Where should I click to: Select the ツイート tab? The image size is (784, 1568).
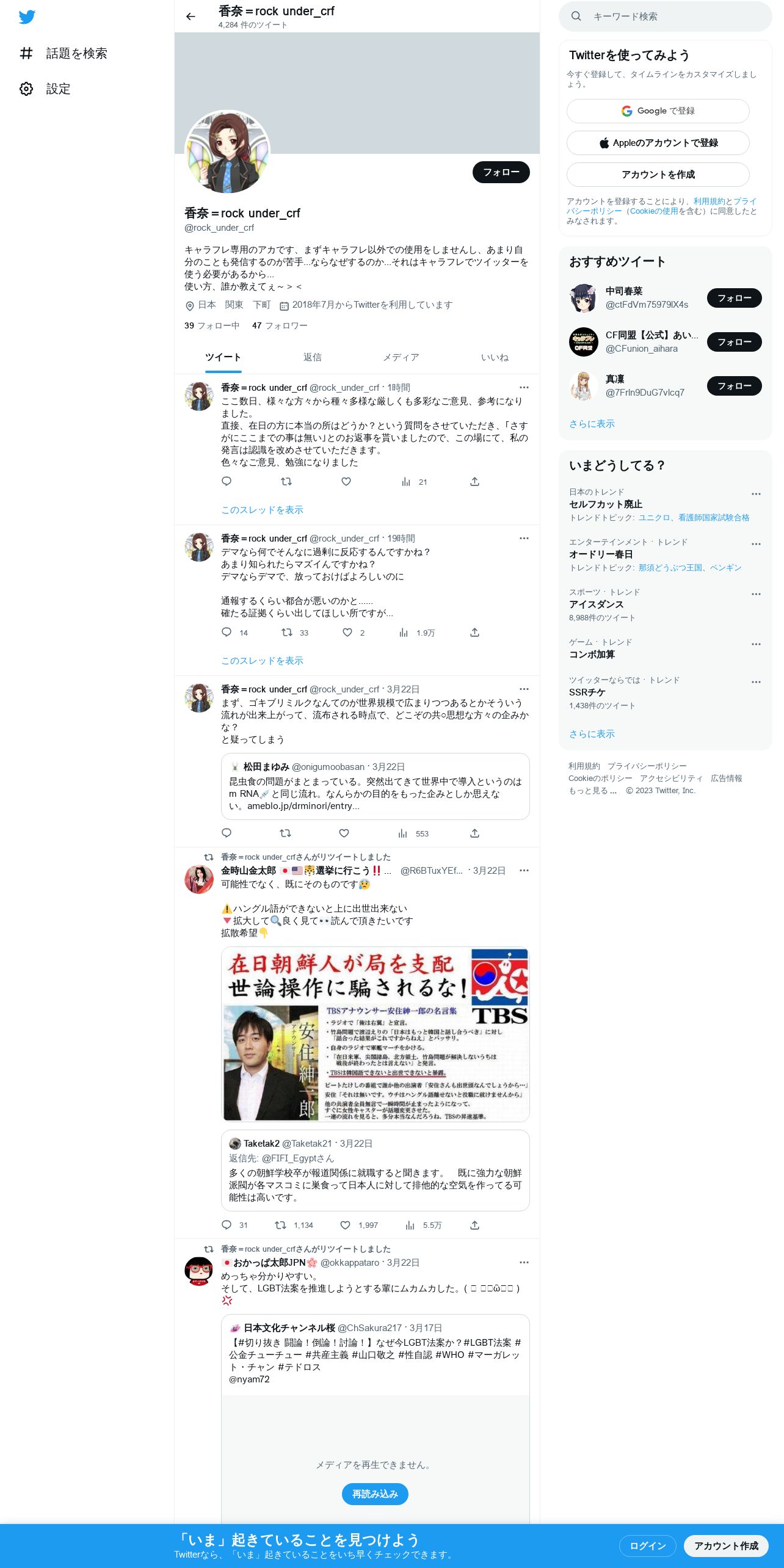pos(223,357)
